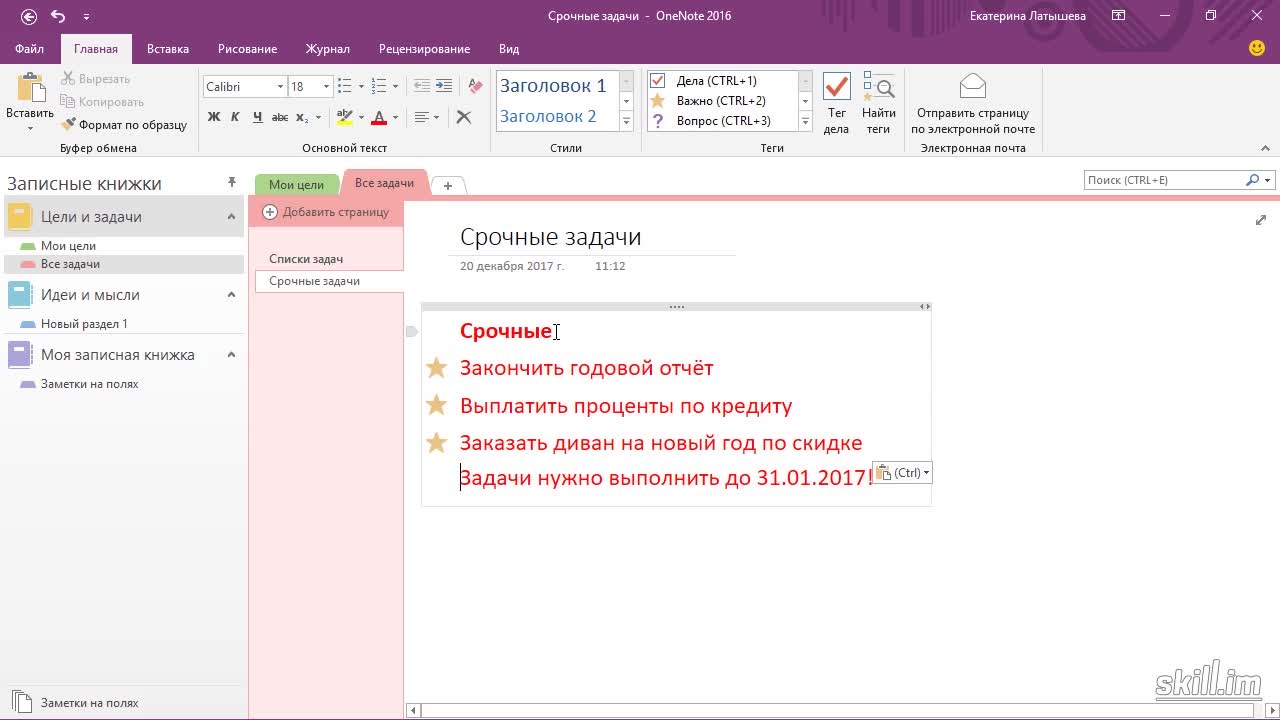
Task: Open Новый раздел 1 section
Action: (x=84, y=324)
